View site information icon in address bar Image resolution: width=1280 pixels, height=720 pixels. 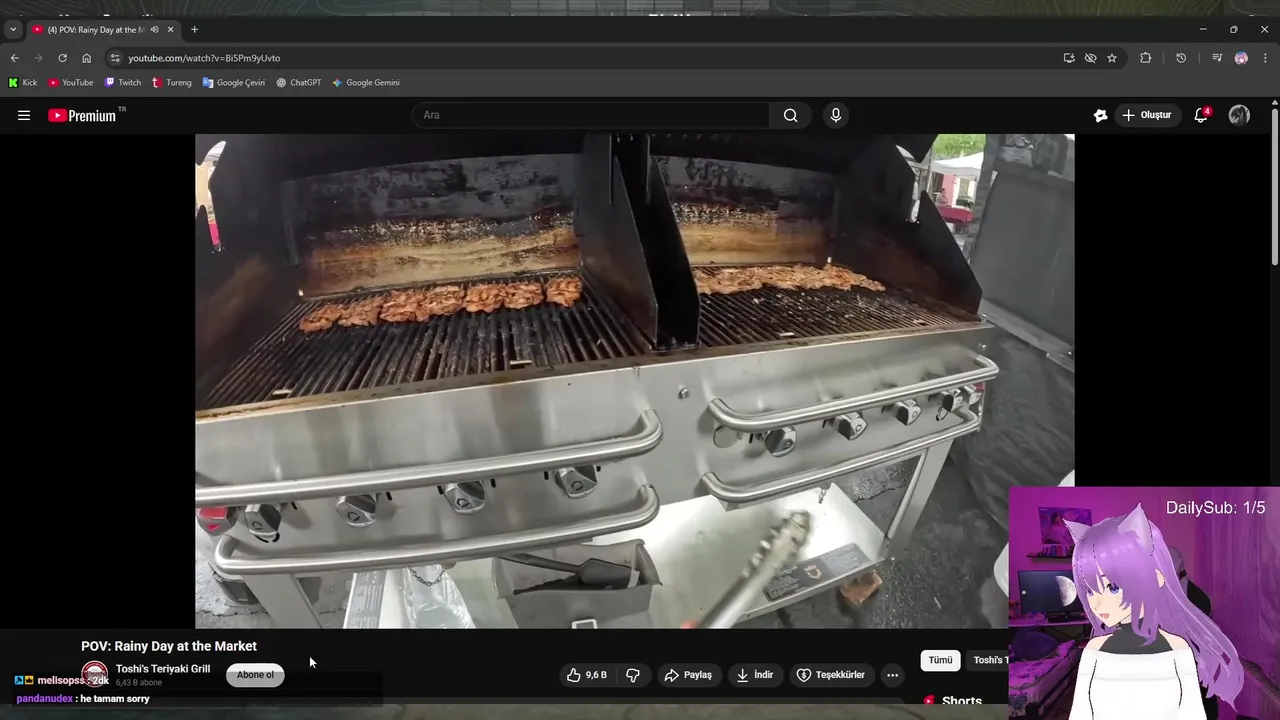point(115,58)
